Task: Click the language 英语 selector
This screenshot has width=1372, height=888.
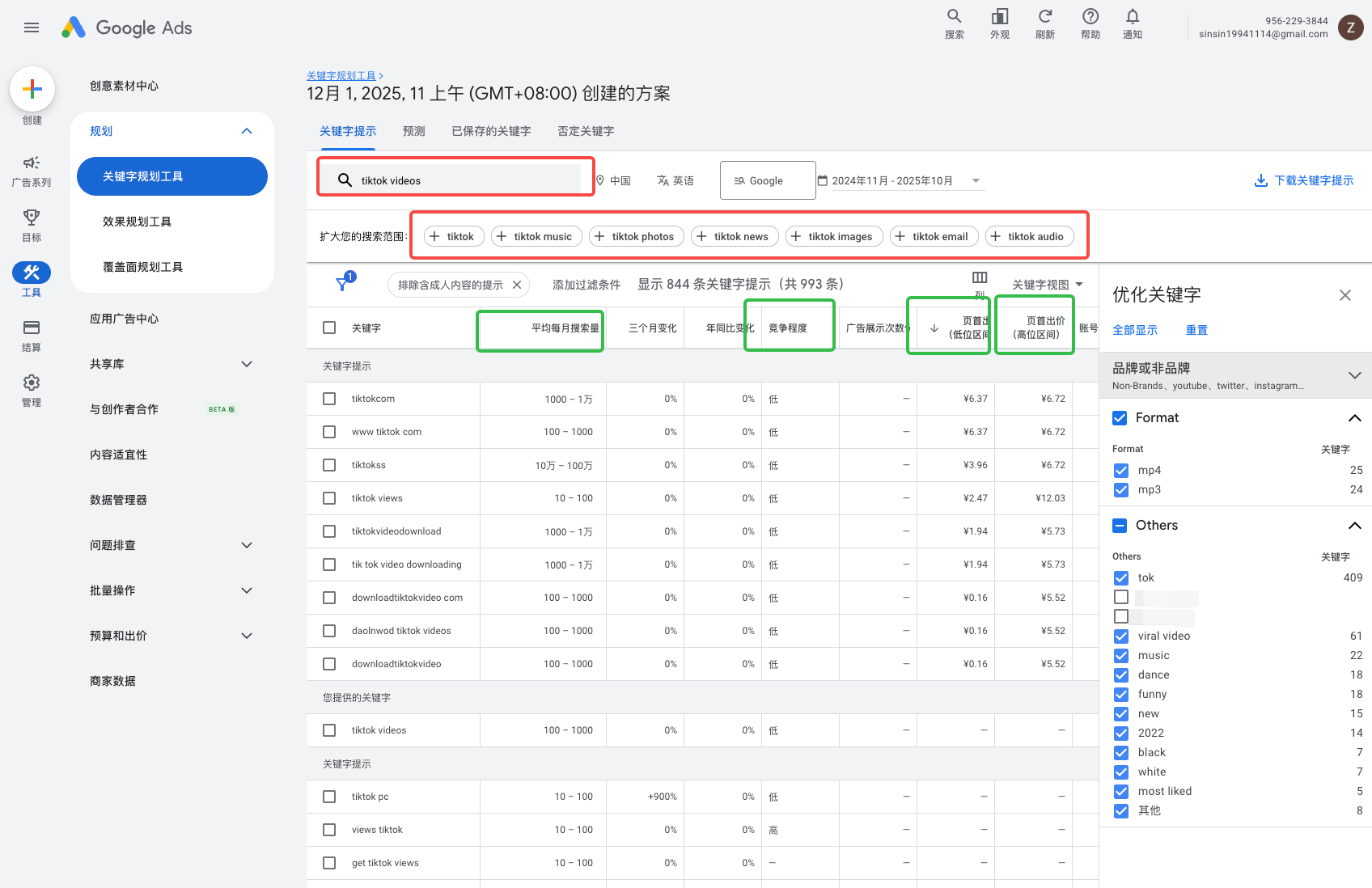Action: pyautogui.click(x=675, y=180)
